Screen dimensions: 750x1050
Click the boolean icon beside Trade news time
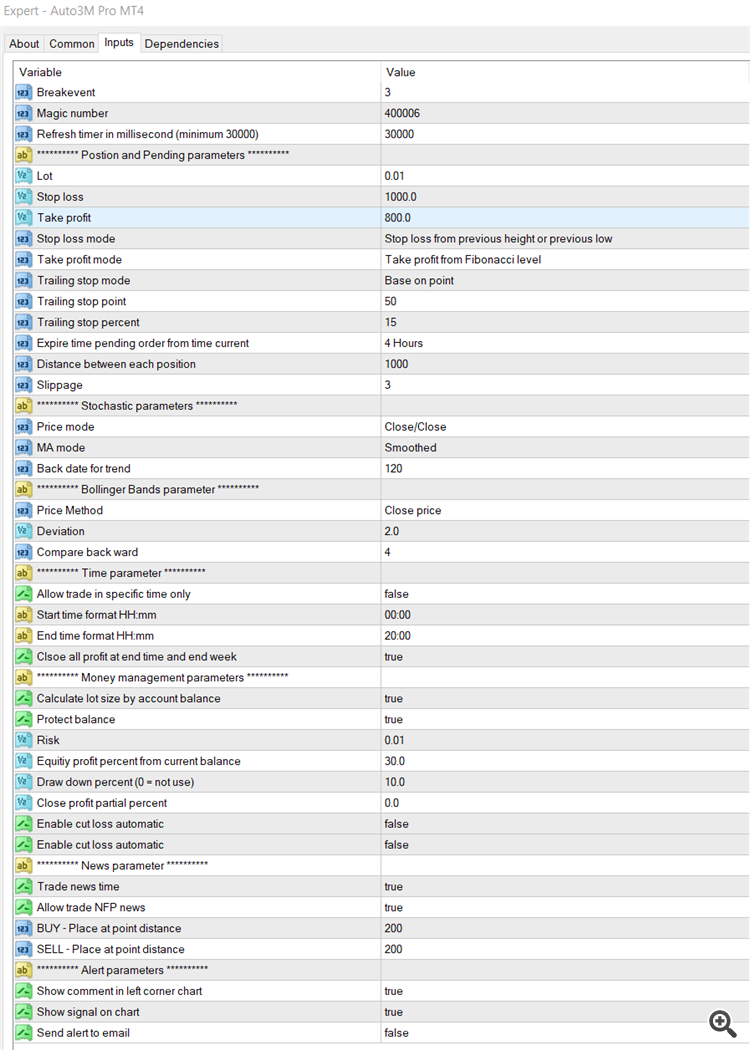pos(23,887)
